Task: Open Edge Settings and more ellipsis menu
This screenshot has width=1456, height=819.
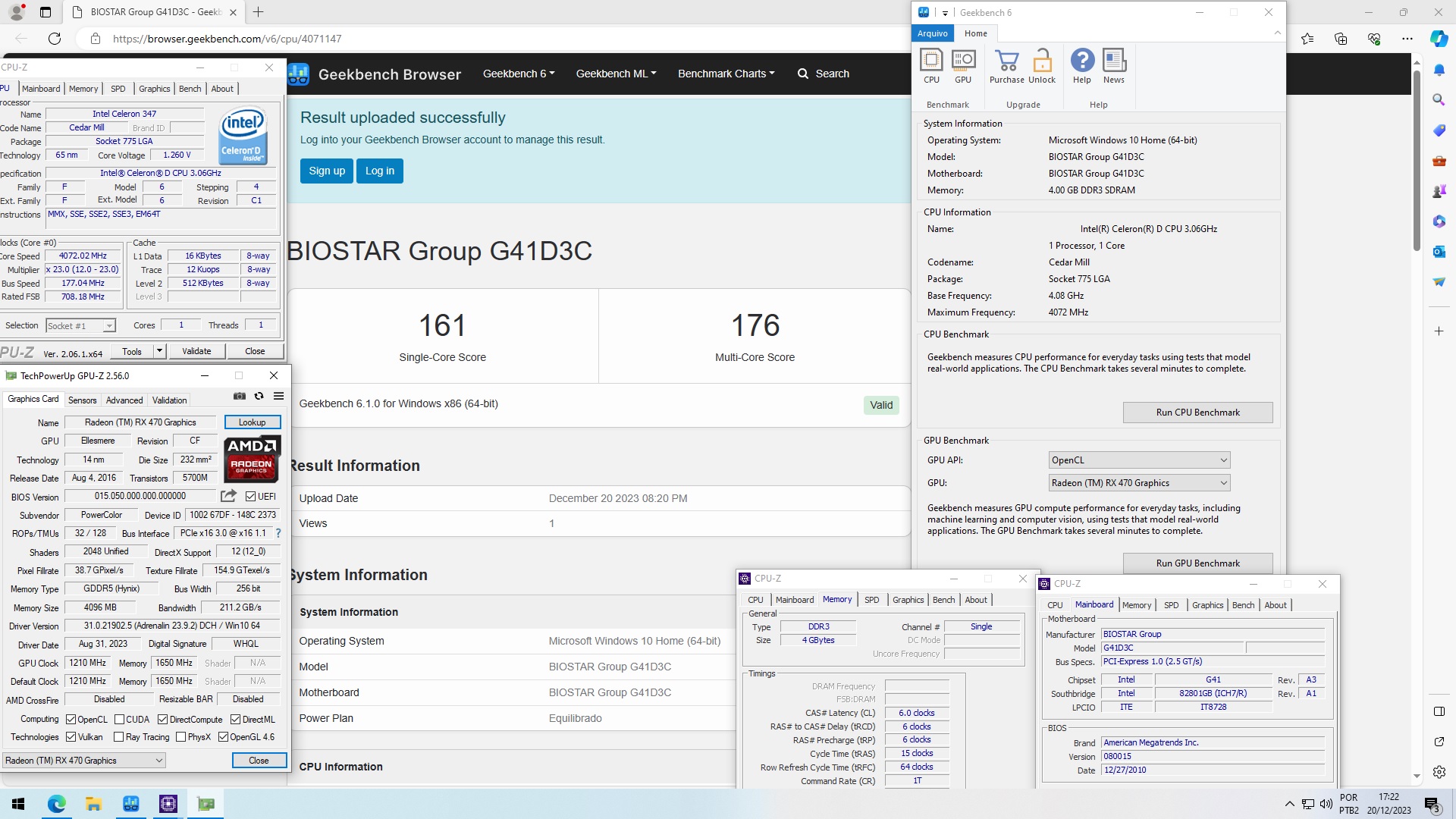Action: coord(1407,39)
